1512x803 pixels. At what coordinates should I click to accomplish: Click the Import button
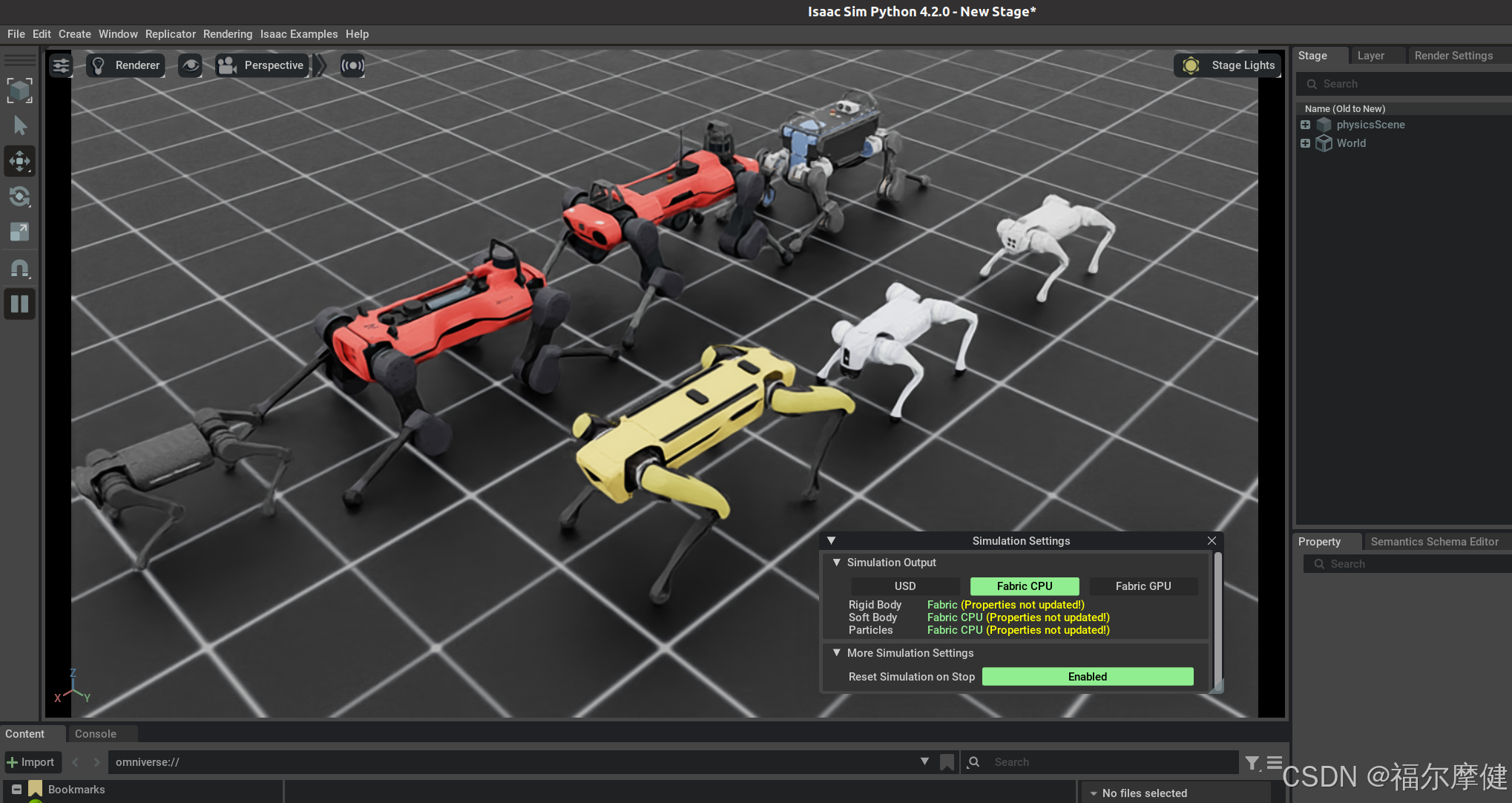(x=30, y=762)
